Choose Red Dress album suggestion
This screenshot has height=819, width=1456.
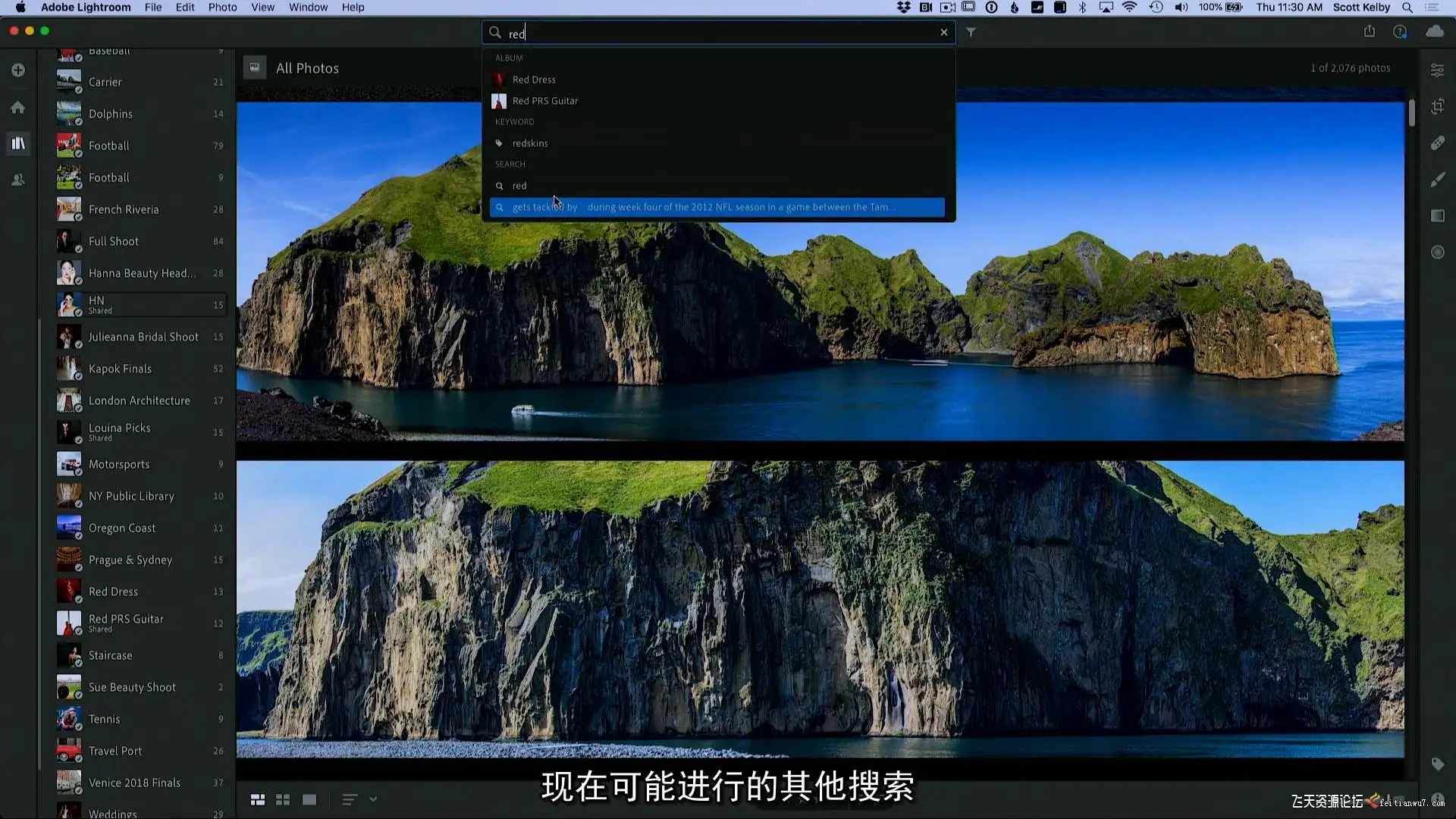[x=717, y=80]
